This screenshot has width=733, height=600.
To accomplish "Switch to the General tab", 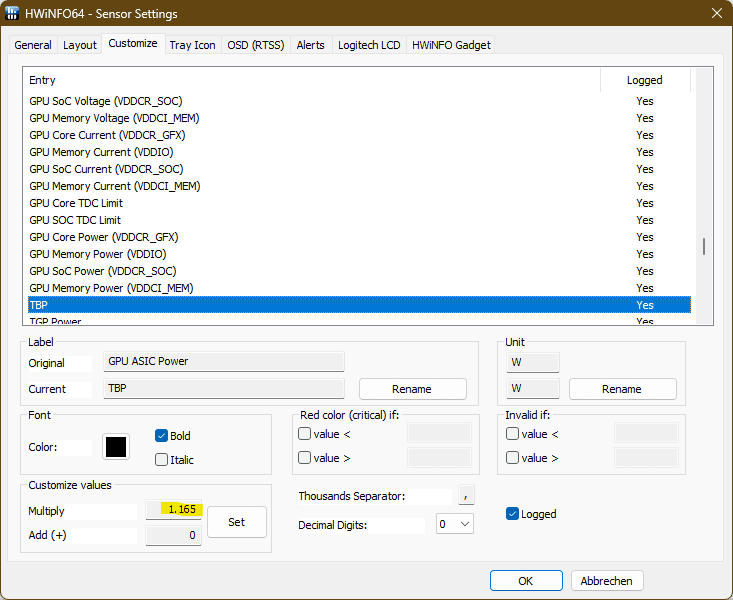I will point(33,45).
